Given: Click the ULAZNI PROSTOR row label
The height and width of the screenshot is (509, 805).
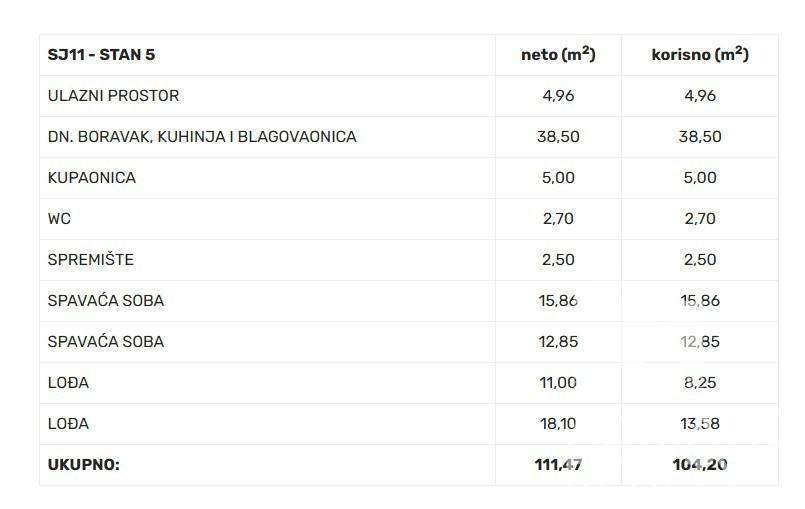Looking at the screenshot, I should [x=113, y=96].
